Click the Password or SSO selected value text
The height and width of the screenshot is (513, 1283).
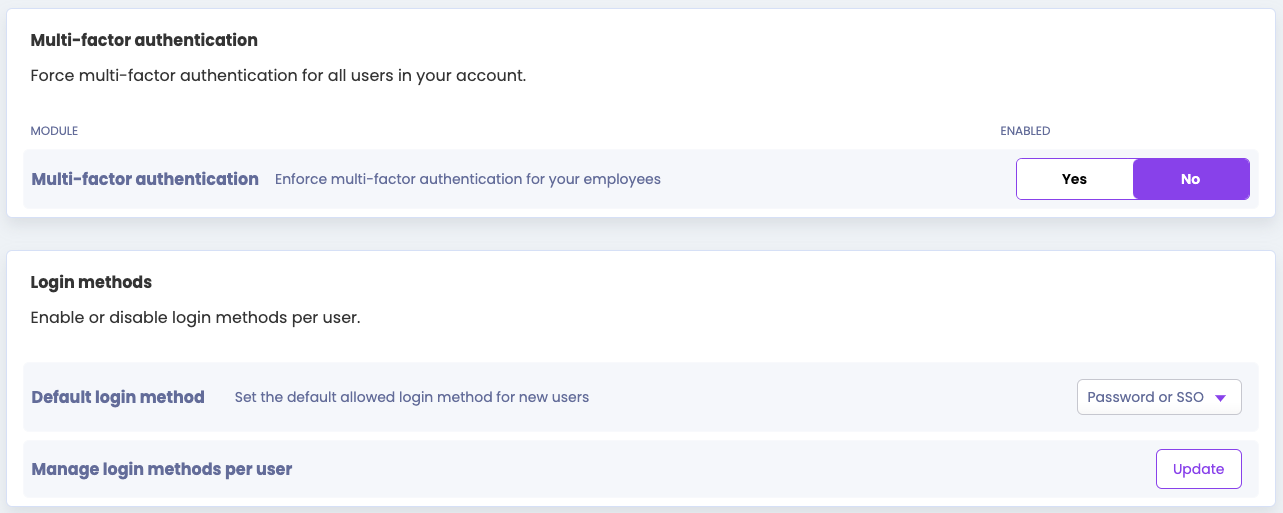(1145, 397)
